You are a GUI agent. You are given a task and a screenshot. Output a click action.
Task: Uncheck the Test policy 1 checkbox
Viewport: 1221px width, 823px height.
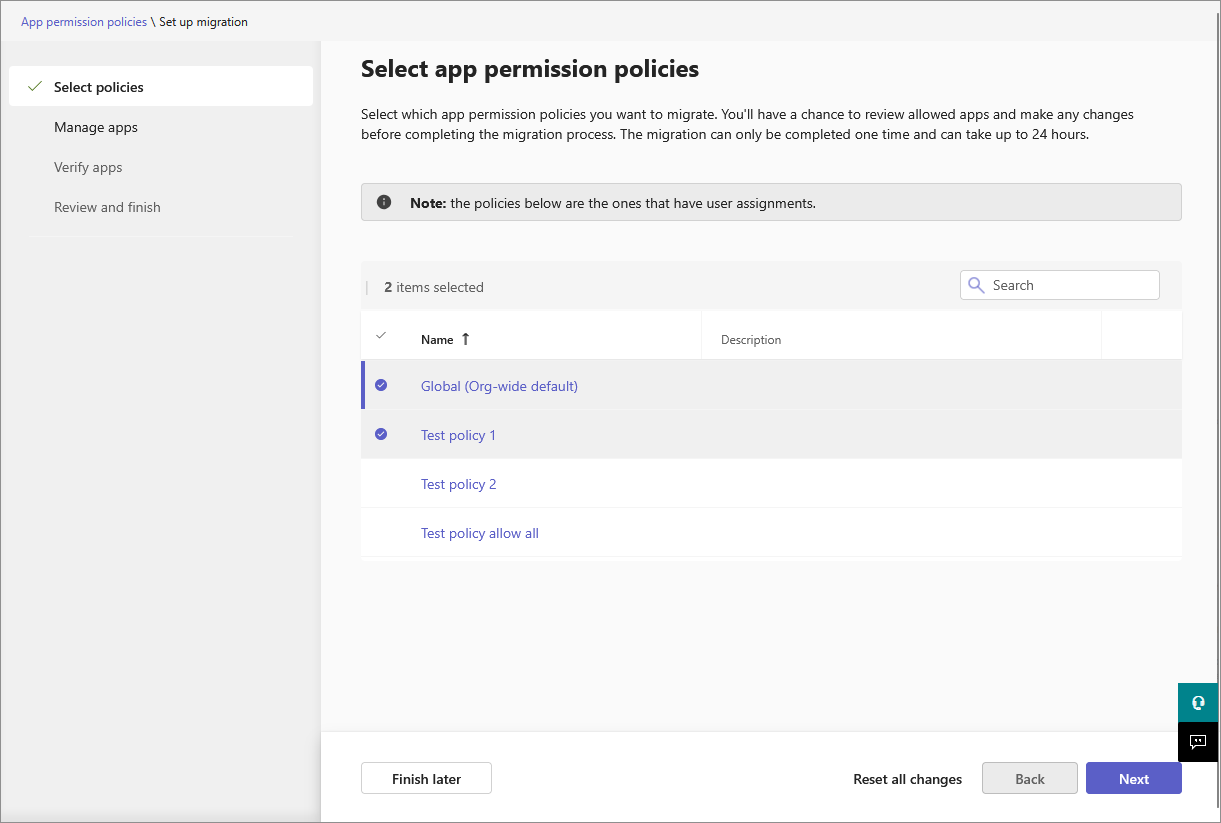(381, 434)
